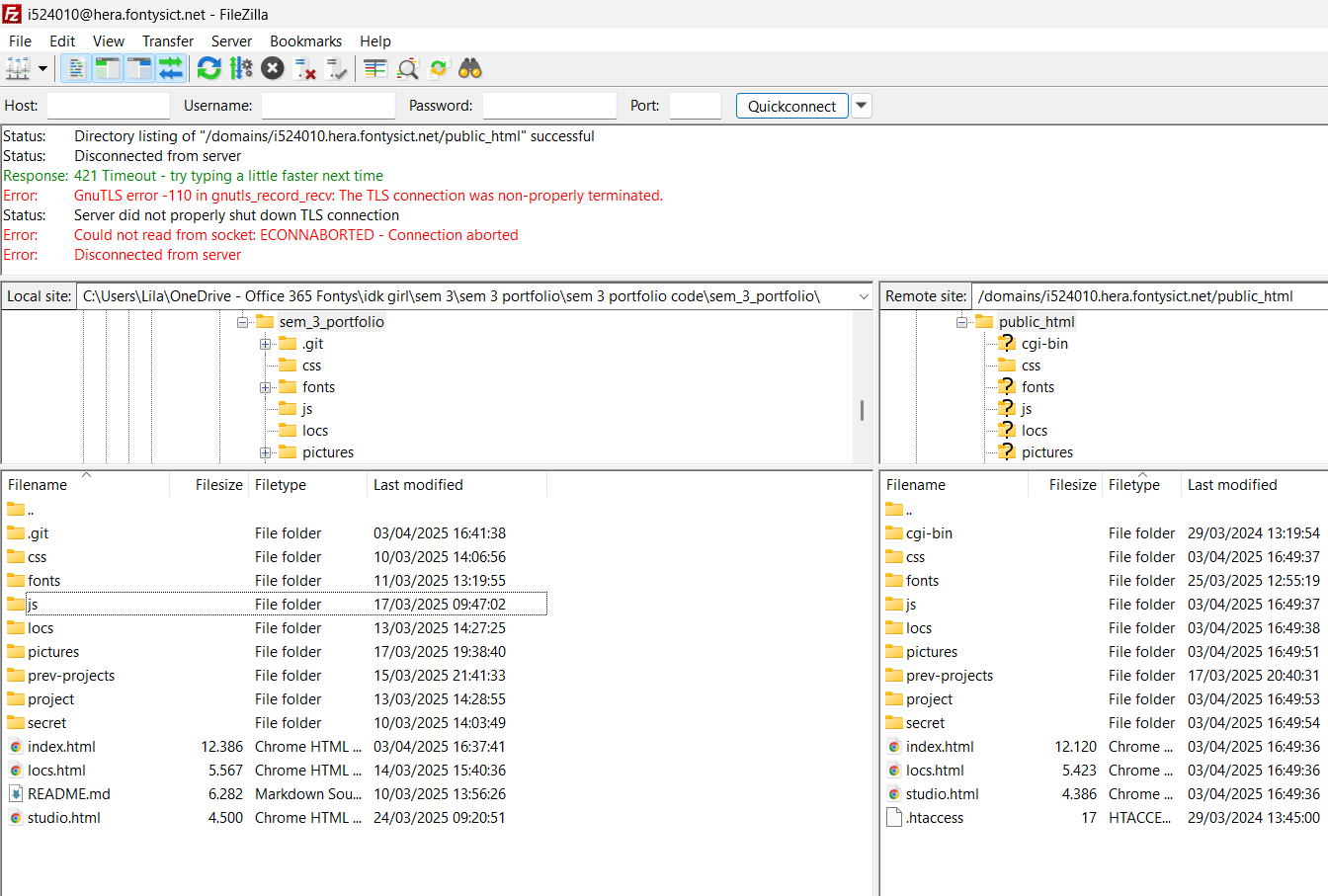
Task: Sort remote files by Filetype column
Action: [1142, 485]
